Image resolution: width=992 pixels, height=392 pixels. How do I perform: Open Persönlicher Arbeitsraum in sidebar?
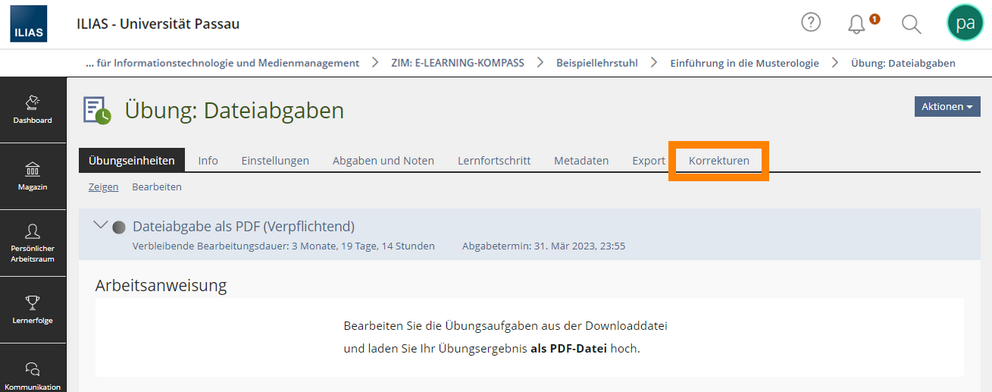coord(33,243)
